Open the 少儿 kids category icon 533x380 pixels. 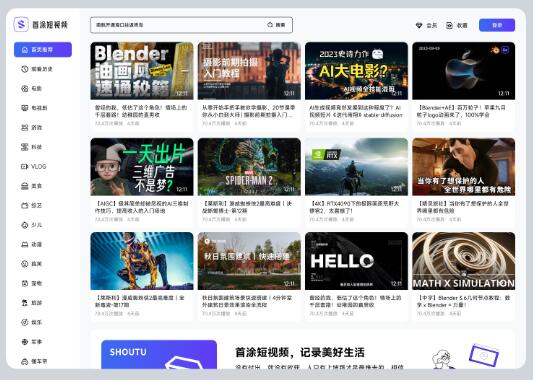pos(24,225)
